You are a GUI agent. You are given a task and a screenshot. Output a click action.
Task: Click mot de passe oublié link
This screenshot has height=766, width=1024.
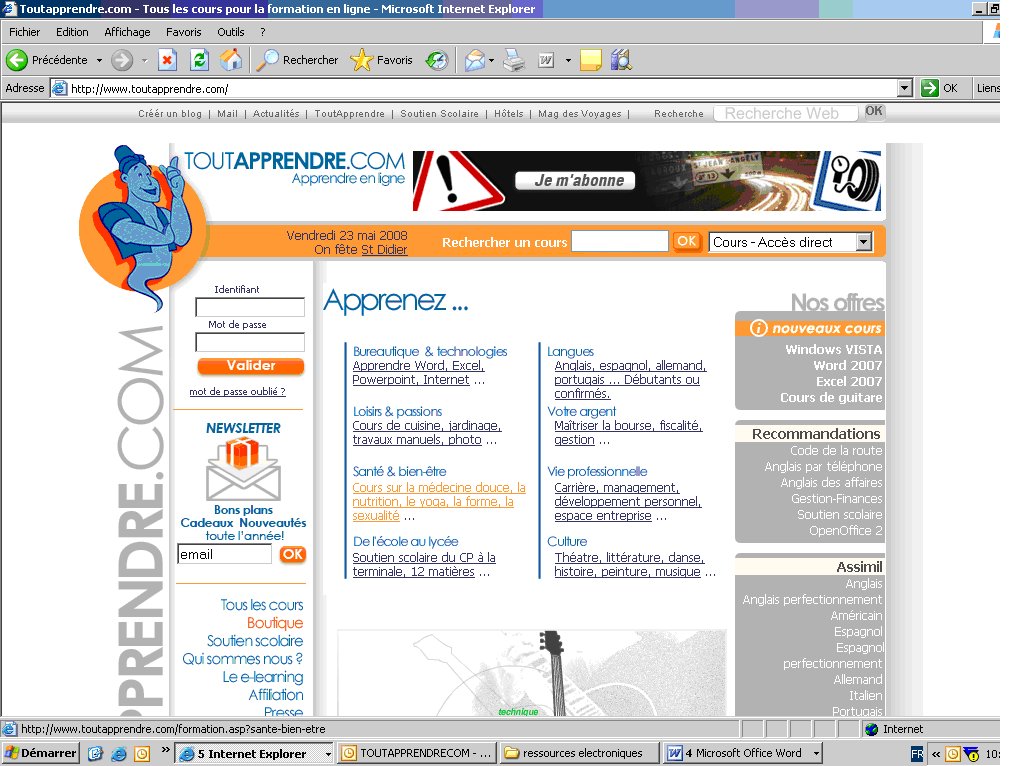(x=237, y=392)
